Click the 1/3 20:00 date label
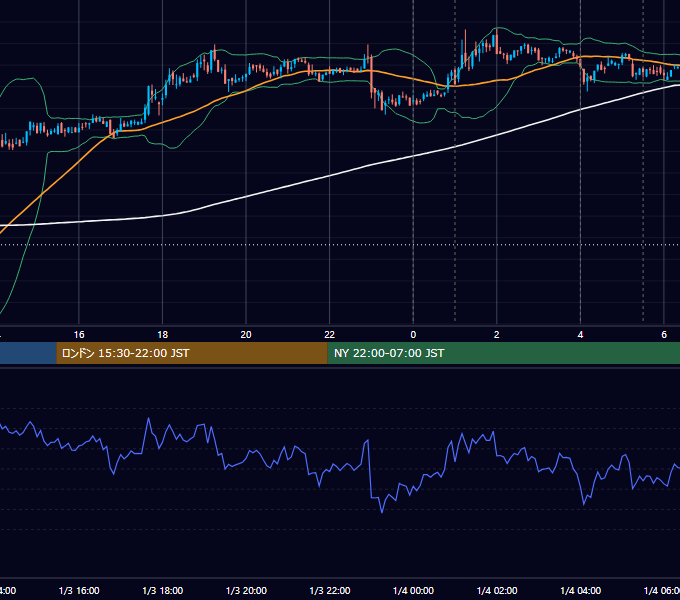The width and height of the screenshot is (680, 600). click(246, 591)
